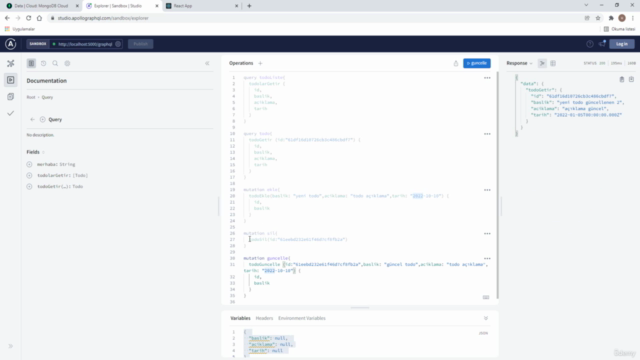The height and width of the screenshot is (360, 640).
Task: Click the browser address bar
Action: click(x=314, y=18)
